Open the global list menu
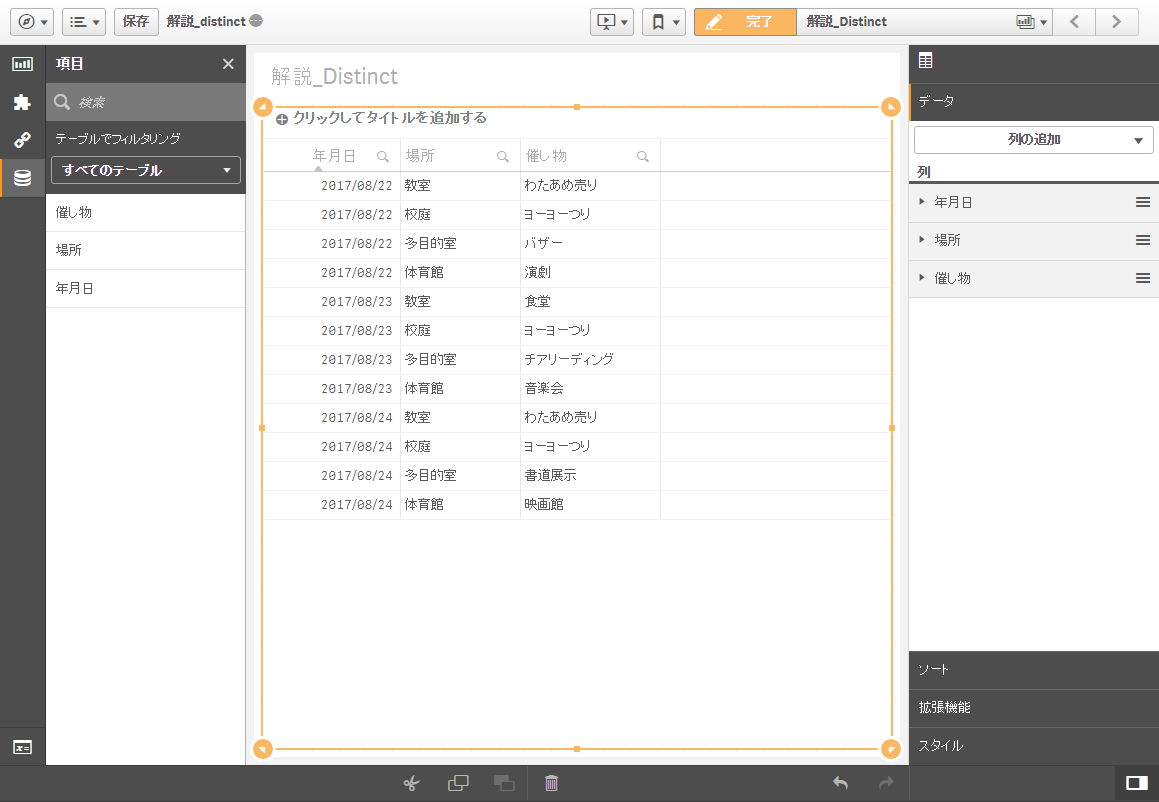 (84, 21)
